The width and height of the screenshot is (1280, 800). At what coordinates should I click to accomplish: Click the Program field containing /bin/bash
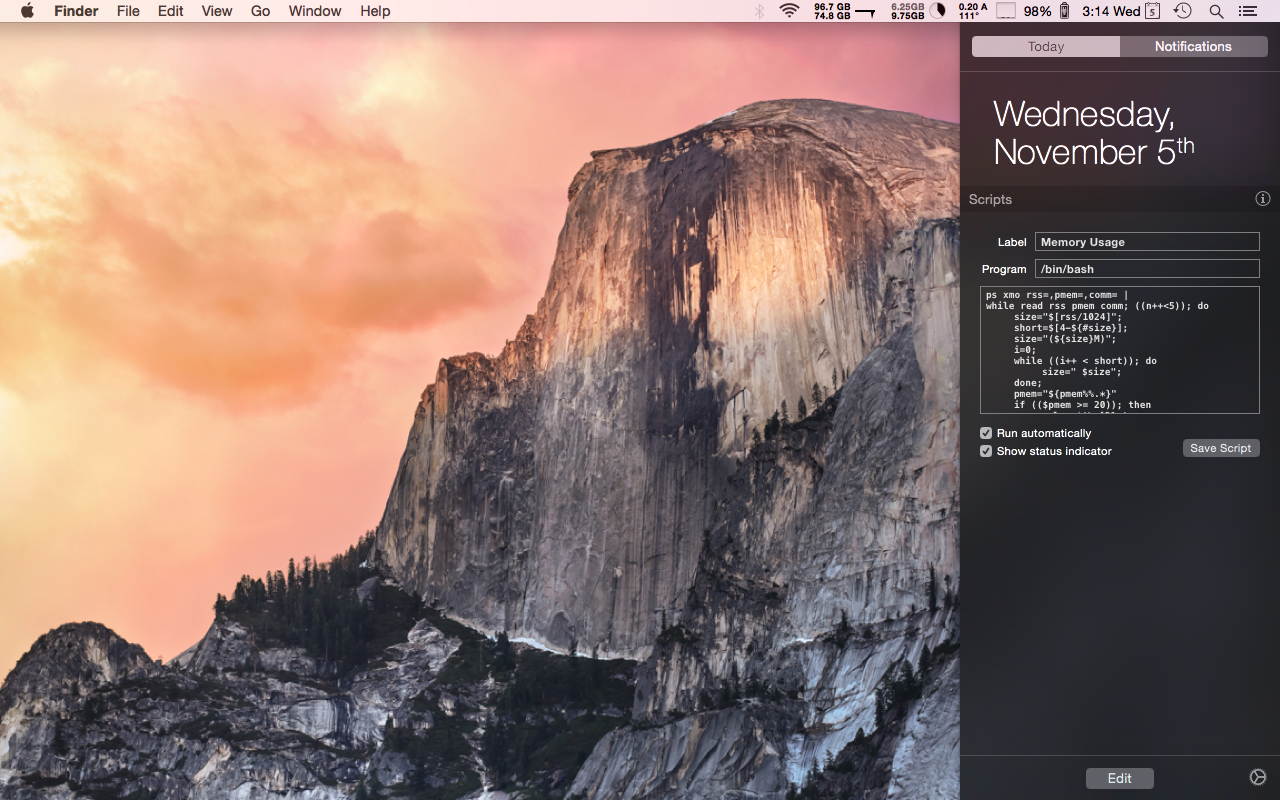pyautogui.click(x=1147, y=269)
